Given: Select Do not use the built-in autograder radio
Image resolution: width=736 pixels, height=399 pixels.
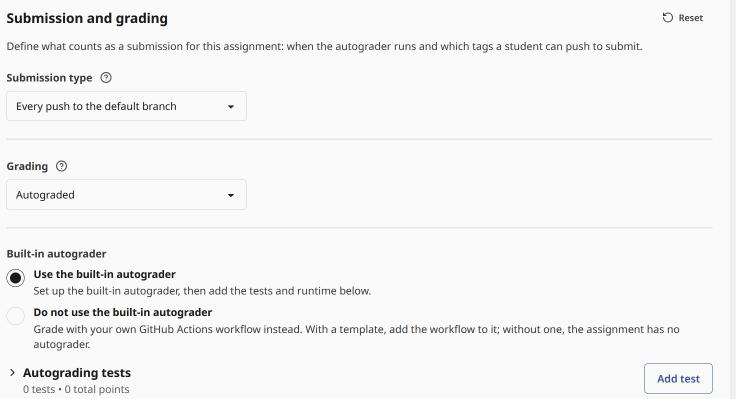Looking at the screenshot, I should [x=15, y=316].
